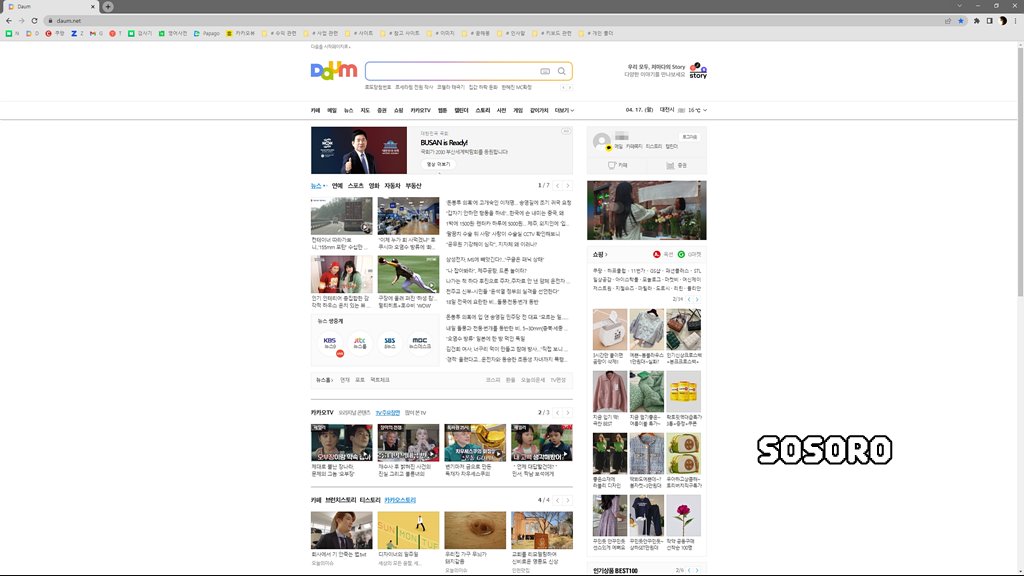
Task: Open the flower shop ad image
Action: [x=647, y=210]
